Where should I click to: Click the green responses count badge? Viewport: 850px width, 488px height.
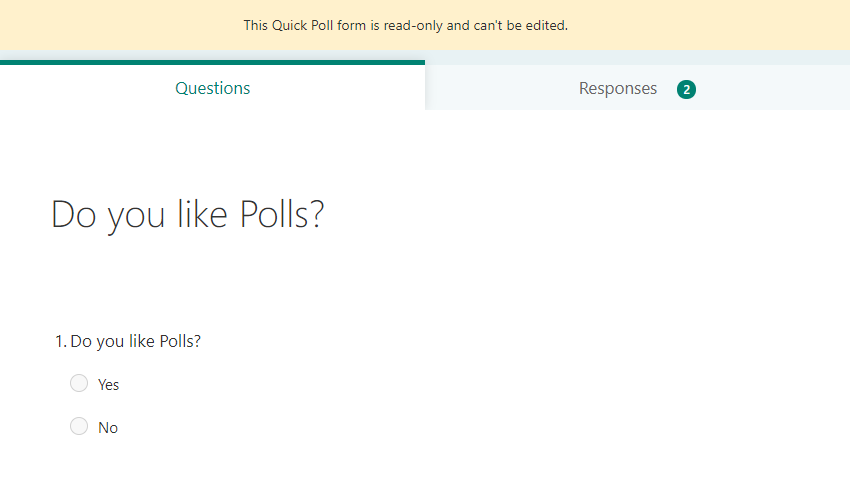click(x=686, y=89)
